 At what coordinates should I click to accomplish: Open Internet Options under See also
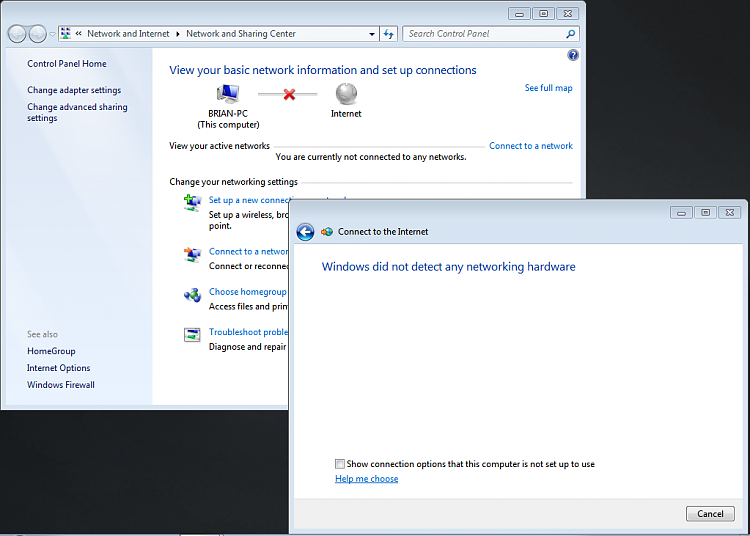point(58,368)
